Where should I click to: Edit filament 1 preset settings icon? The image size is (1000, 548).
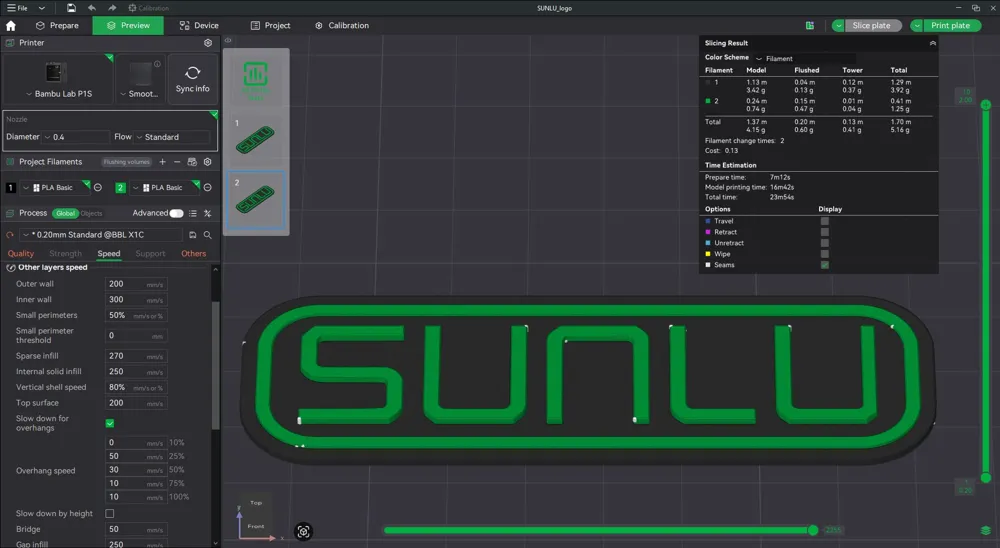coord(98,188)
